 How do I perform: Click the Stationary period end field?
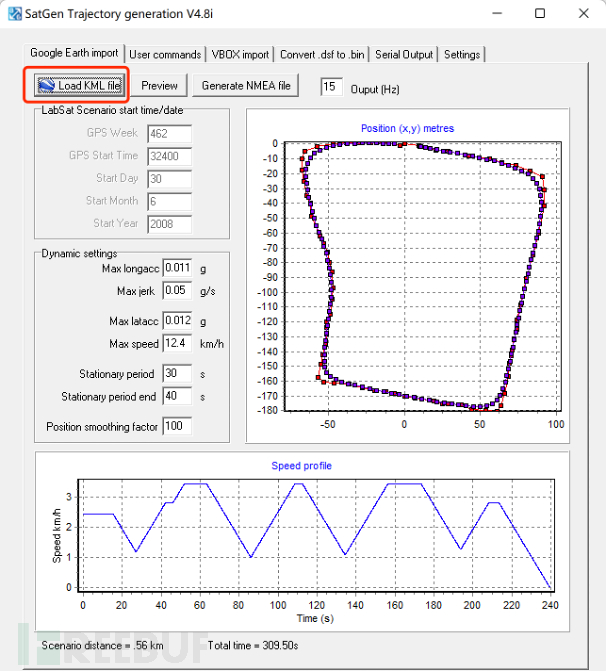tap(177, 396)
